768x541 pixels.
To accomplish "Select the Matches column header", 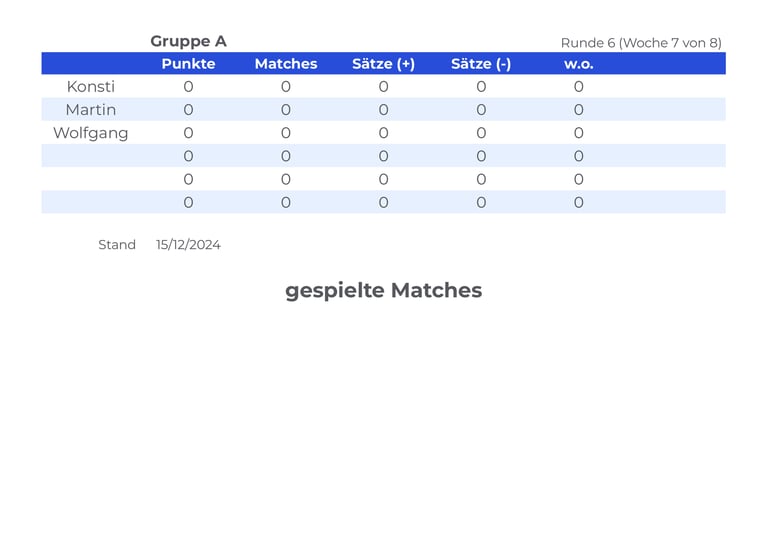I will (x=285, y=64).
